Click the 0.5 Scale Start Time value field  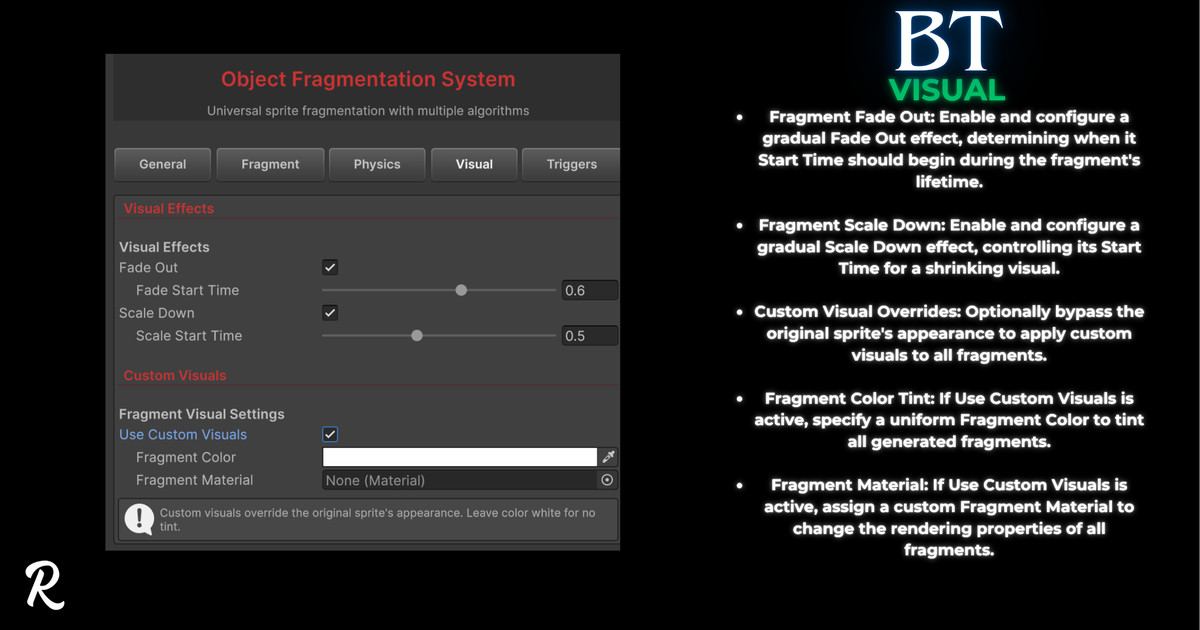[x=589, y=335]
